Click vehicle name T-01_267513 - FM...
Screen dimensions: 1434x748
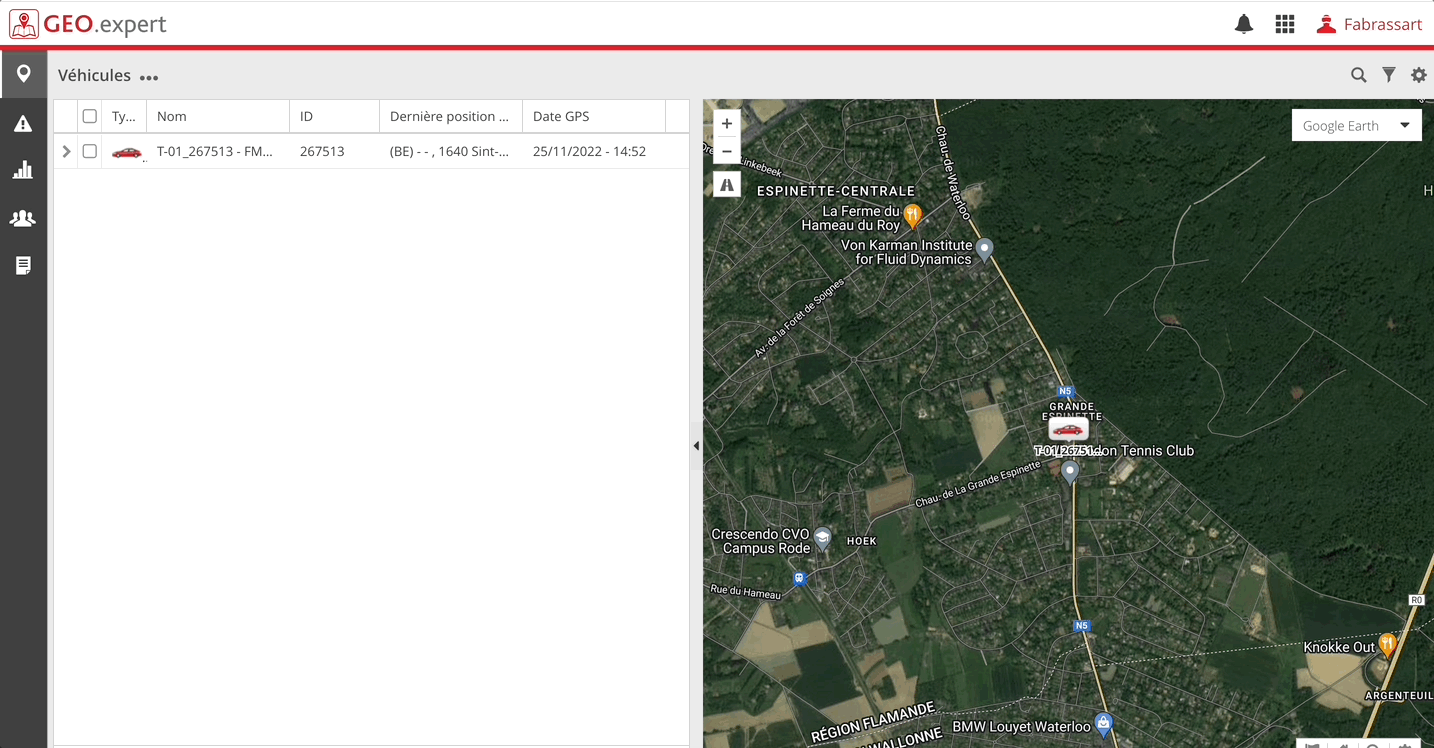coord(215,152)
